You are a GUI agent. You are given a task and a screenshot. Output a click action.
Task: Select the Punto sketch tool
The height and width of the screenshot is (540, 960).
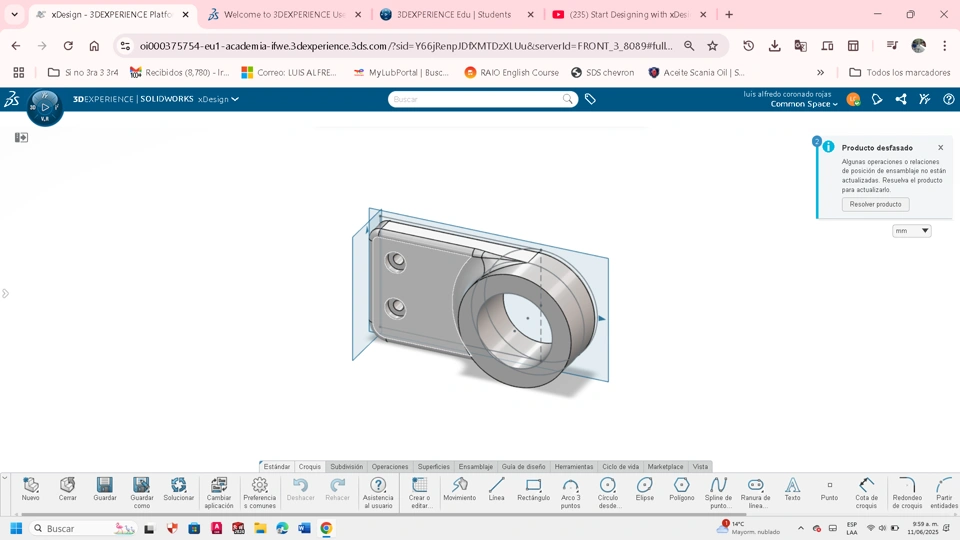[x=830, y=486]
